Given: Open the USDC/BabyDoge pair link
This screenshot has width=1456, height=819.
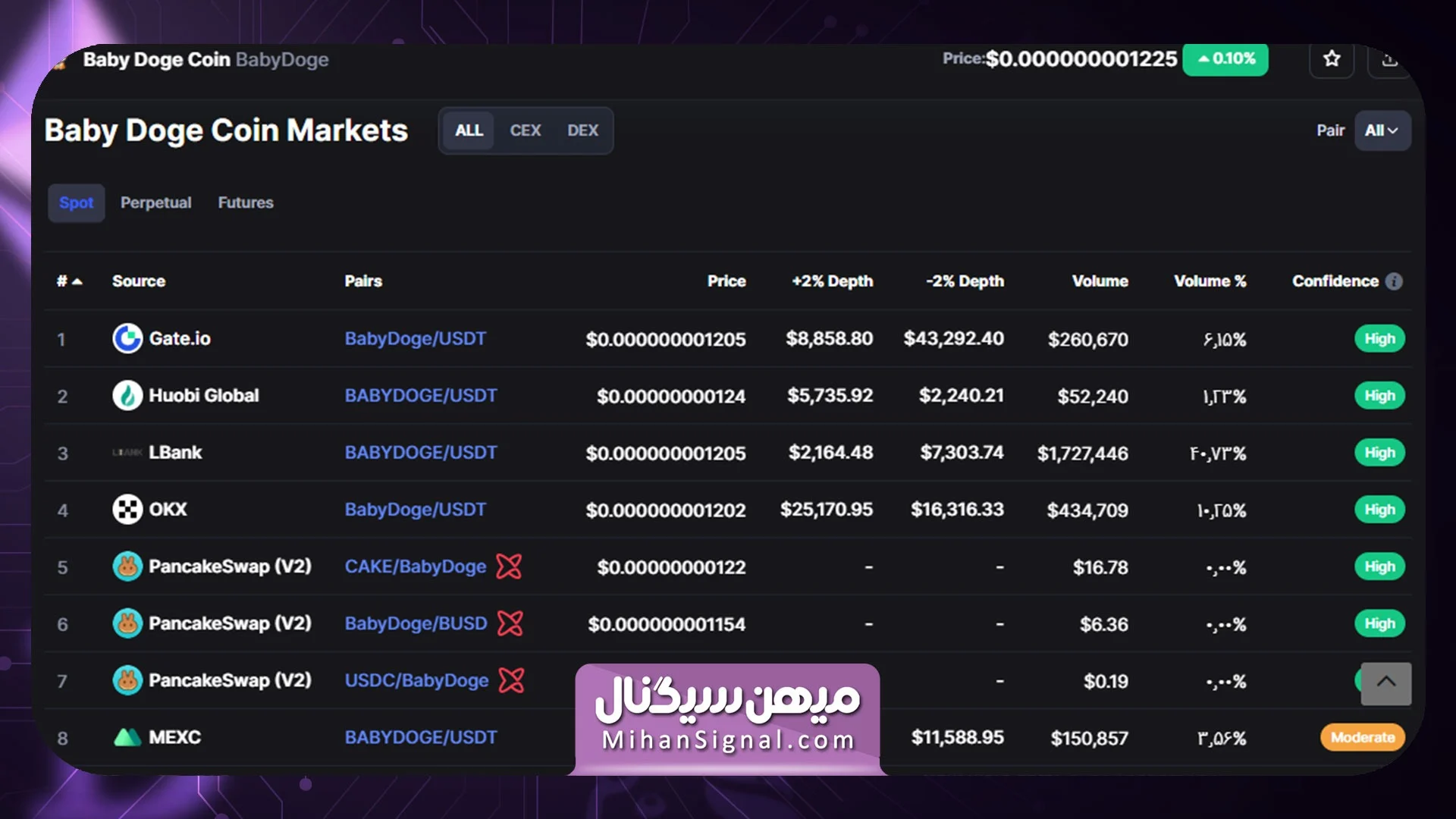Looking at the screenshot, I should pos(417,680).
